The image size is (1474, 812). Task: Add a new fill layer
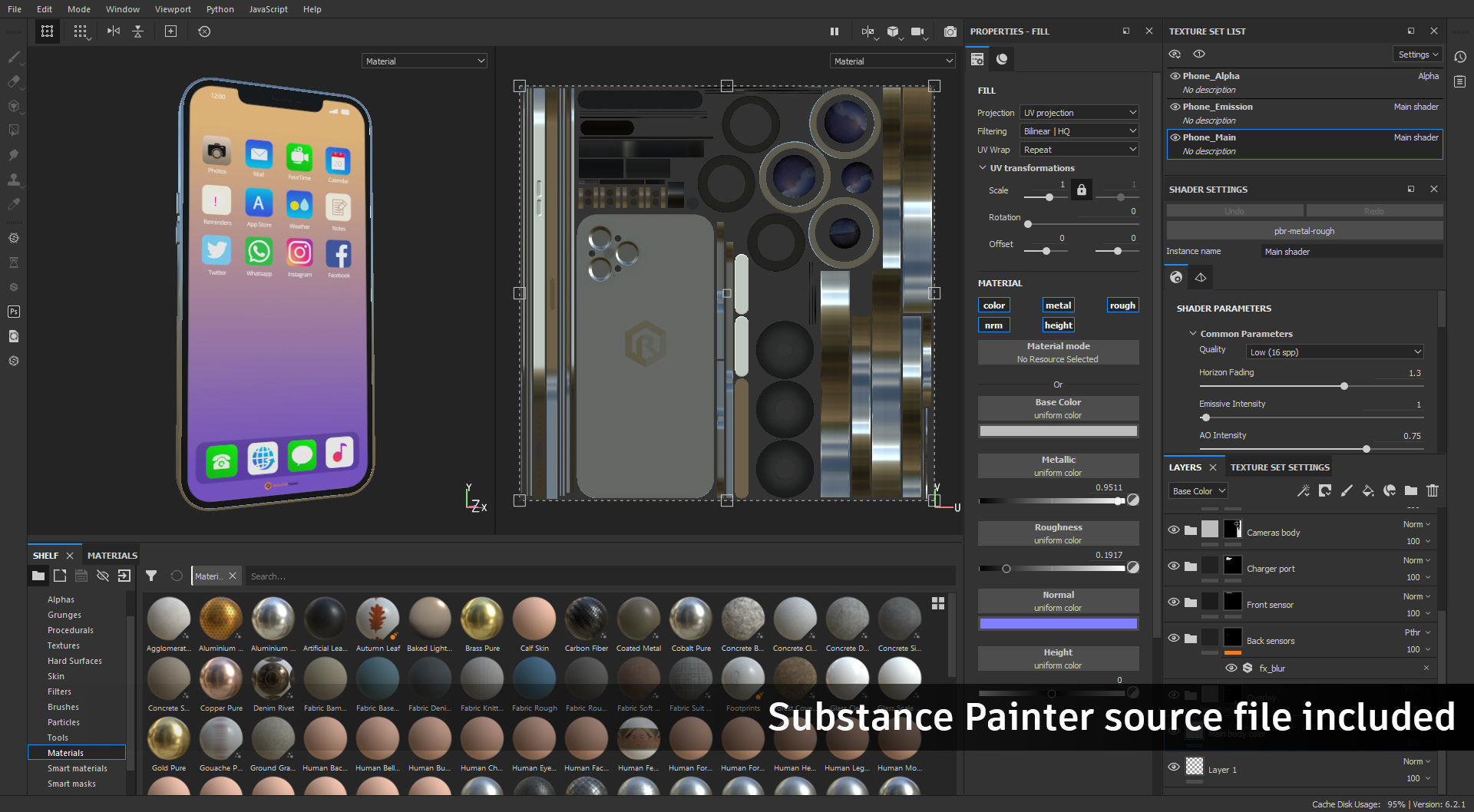point(1368,490)
